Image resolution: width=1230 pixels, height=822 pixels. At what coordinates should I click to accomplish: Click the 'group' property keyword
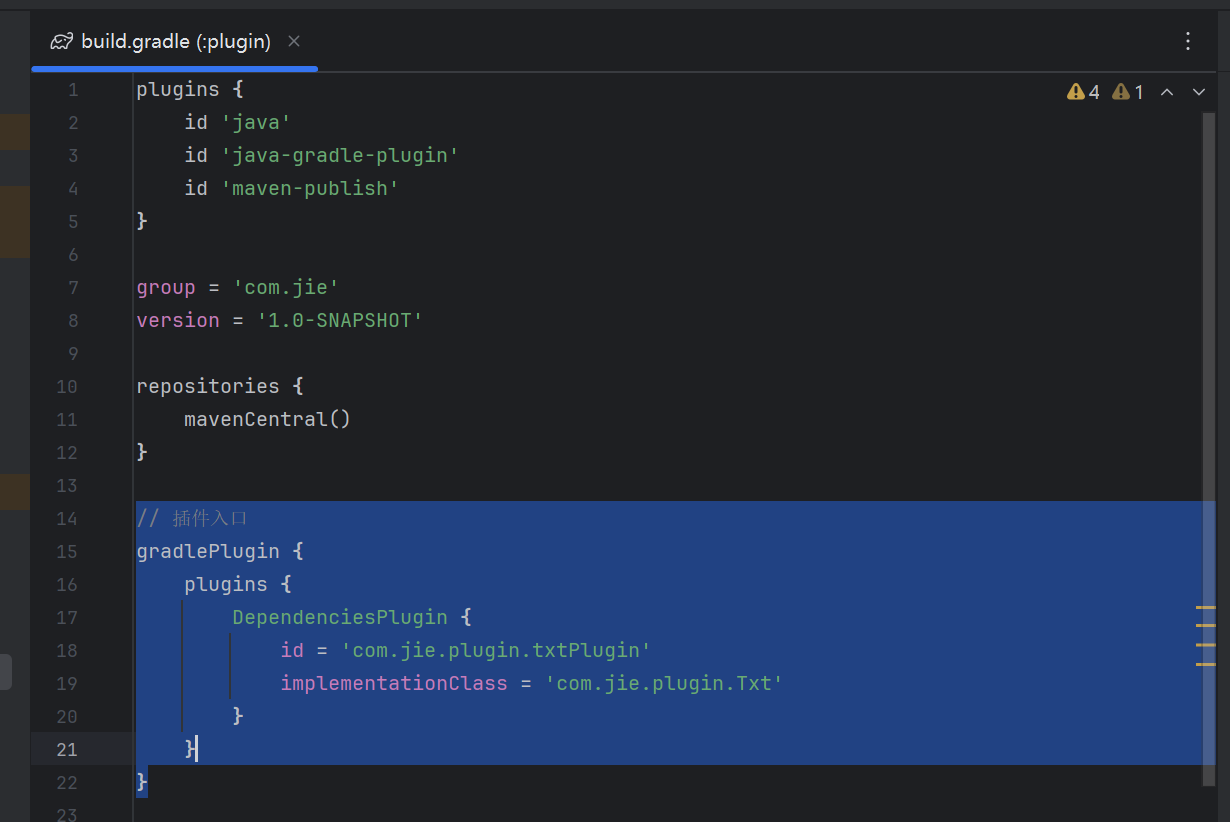pos(166,287)
